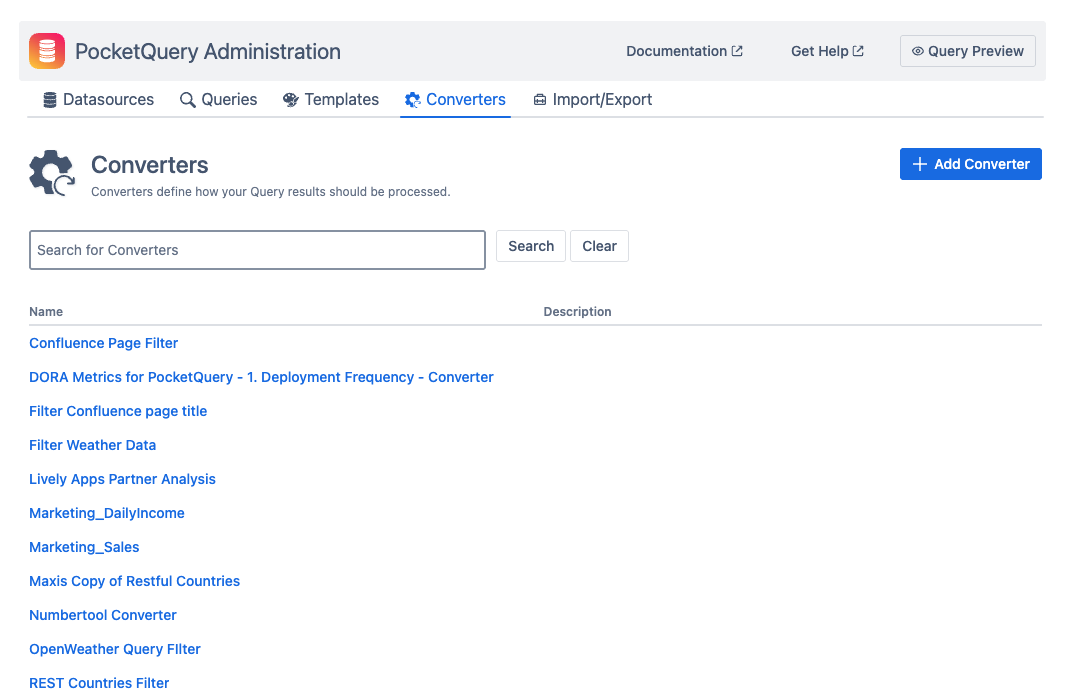Click the plus icon on Add Converter
The height and width of the screenshot is (699, 1074).
point(919,164)
